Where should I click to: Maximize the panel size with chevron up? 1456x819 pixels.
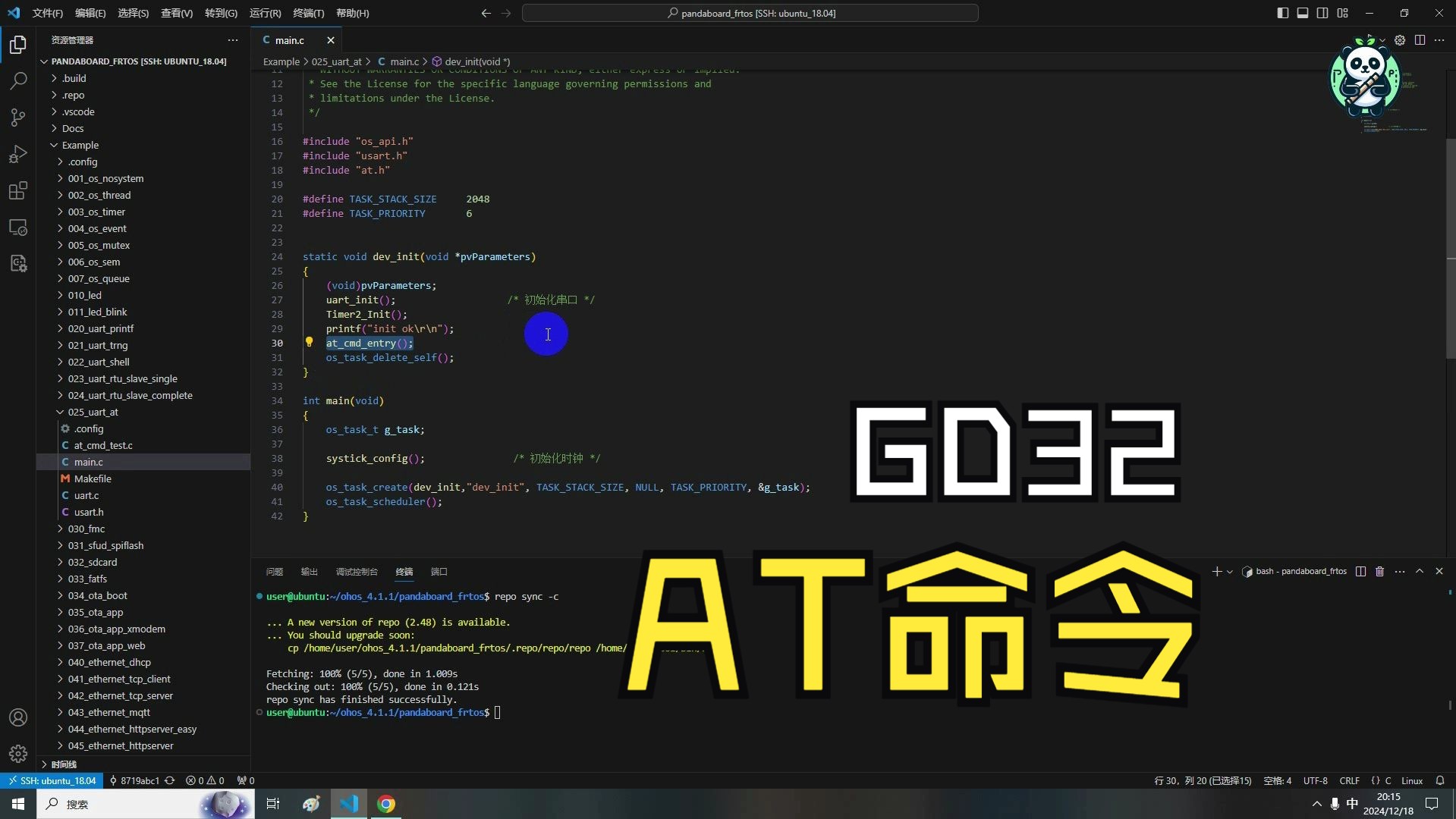point(1420,571)
